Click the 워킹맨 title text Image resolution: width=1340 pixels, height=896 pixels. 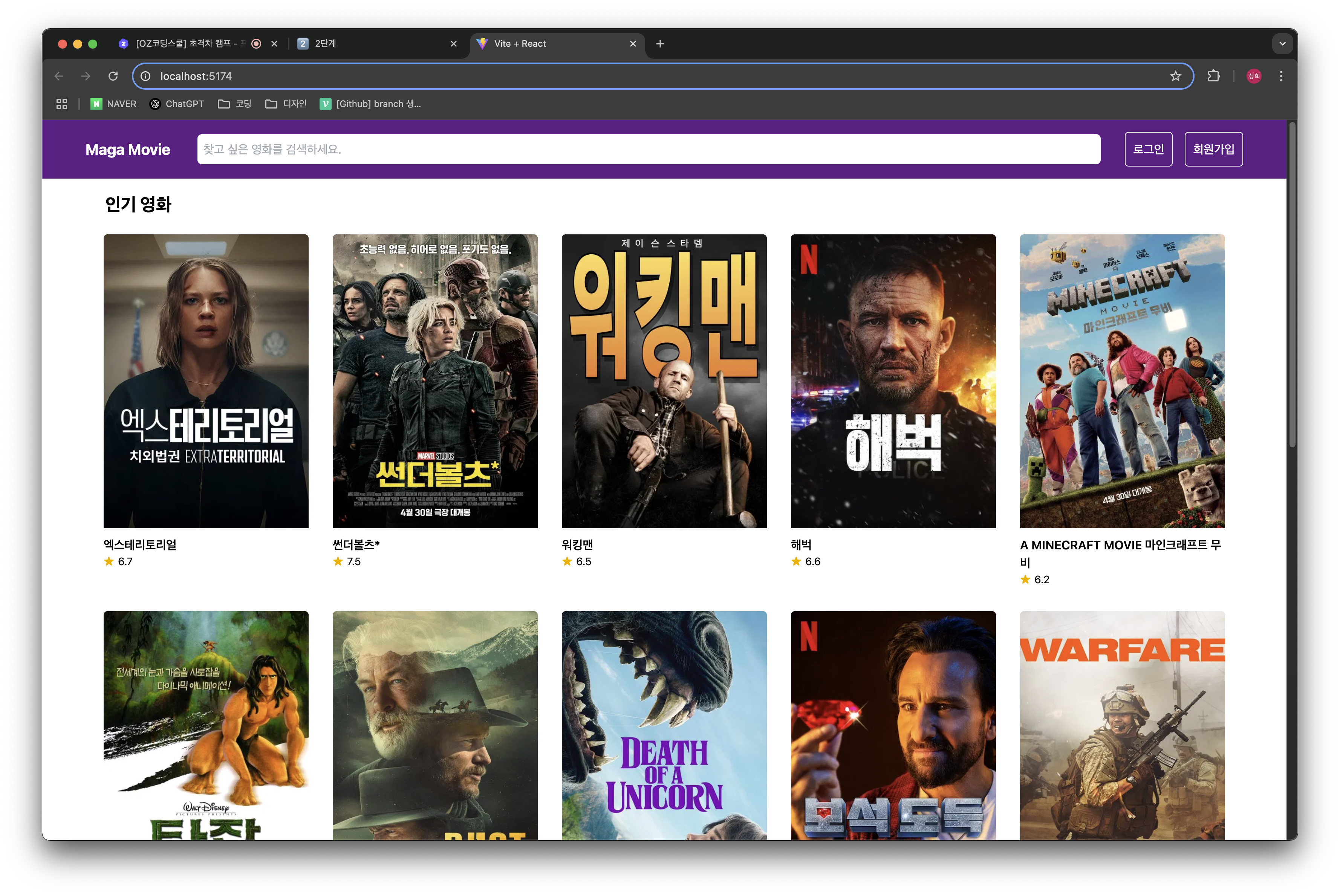tap(577, 544)
